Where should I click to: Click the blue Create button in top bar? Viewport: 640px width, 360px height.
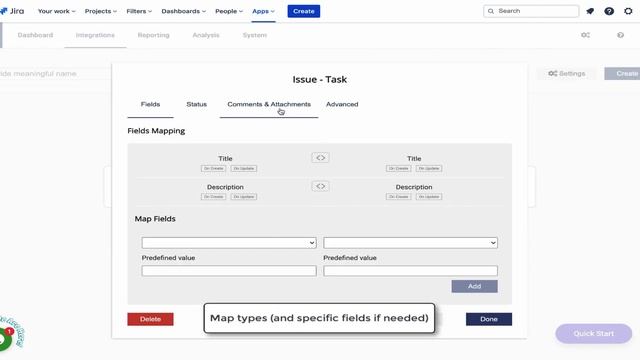pos(304,11)
